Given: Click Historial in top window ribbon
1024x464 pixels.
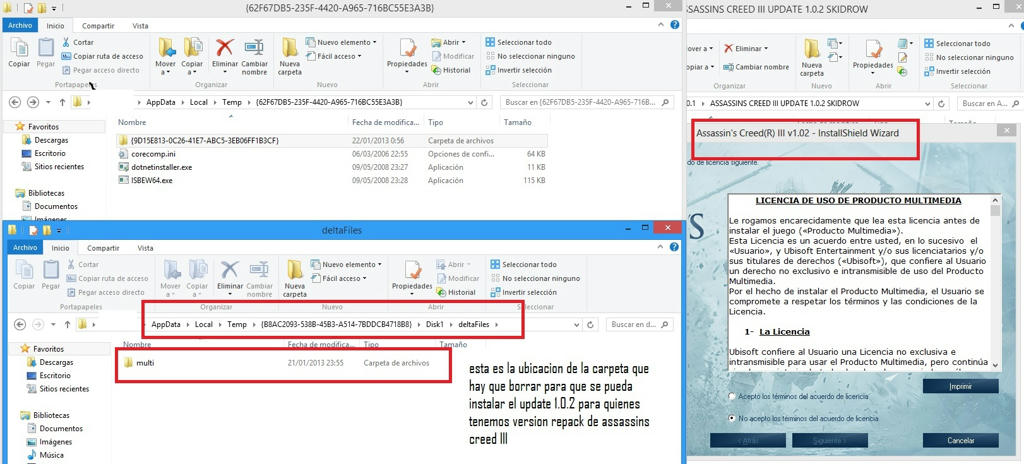Looking at the screenshot, I should coord(451,70).
